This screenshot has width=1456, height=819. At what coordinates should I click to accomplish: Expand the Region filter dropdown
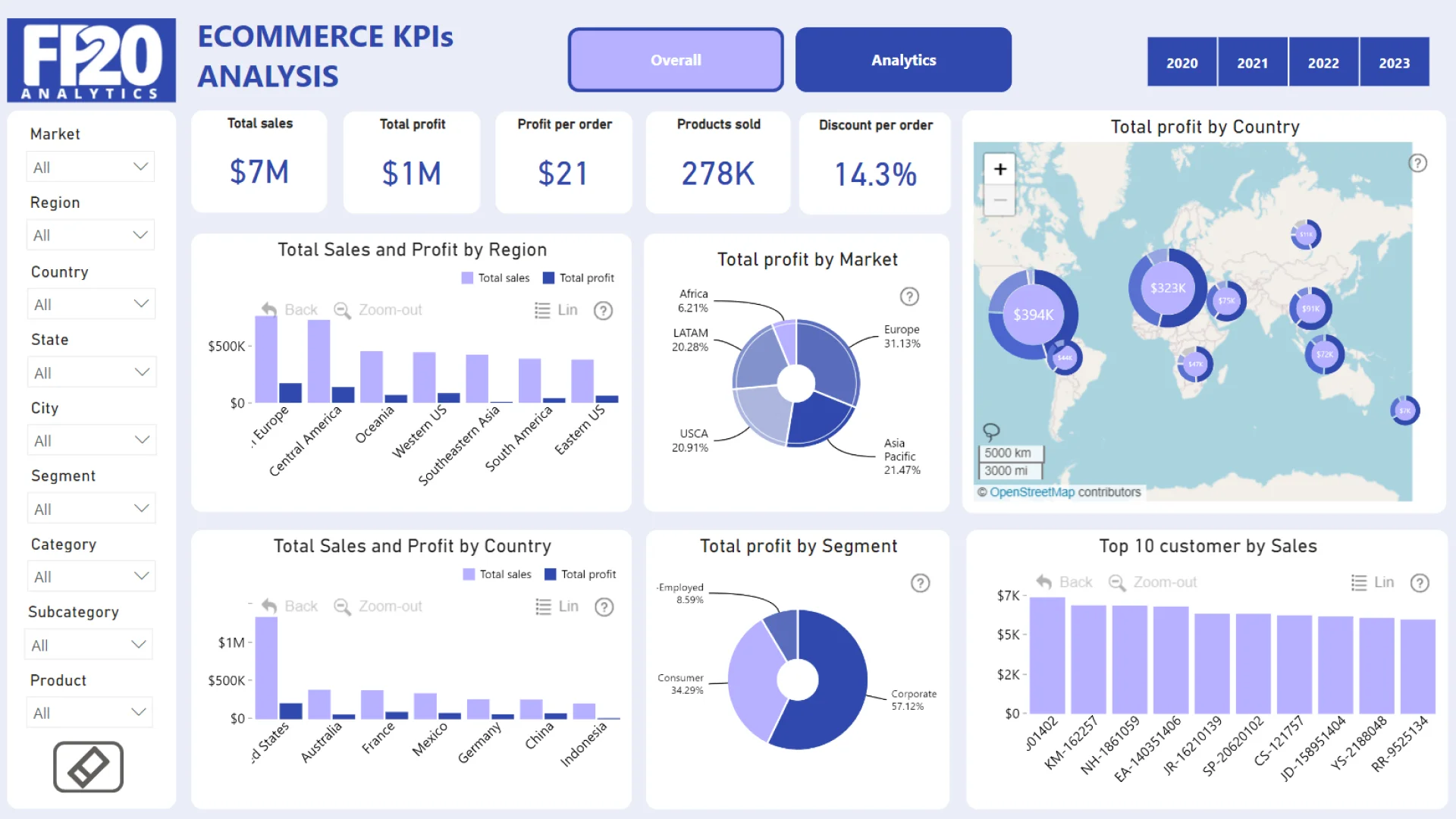point(90,235)
